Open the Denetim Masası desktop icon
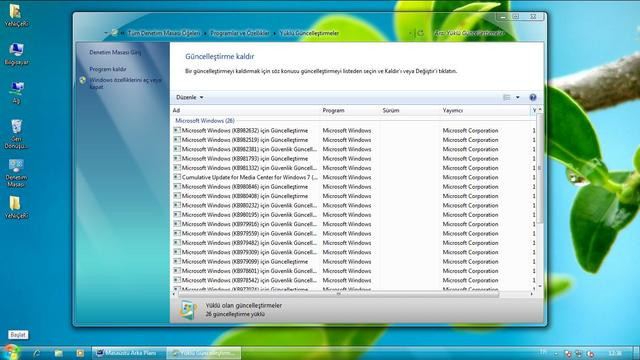This screenshot has height=360, width=640. point(16,173)
